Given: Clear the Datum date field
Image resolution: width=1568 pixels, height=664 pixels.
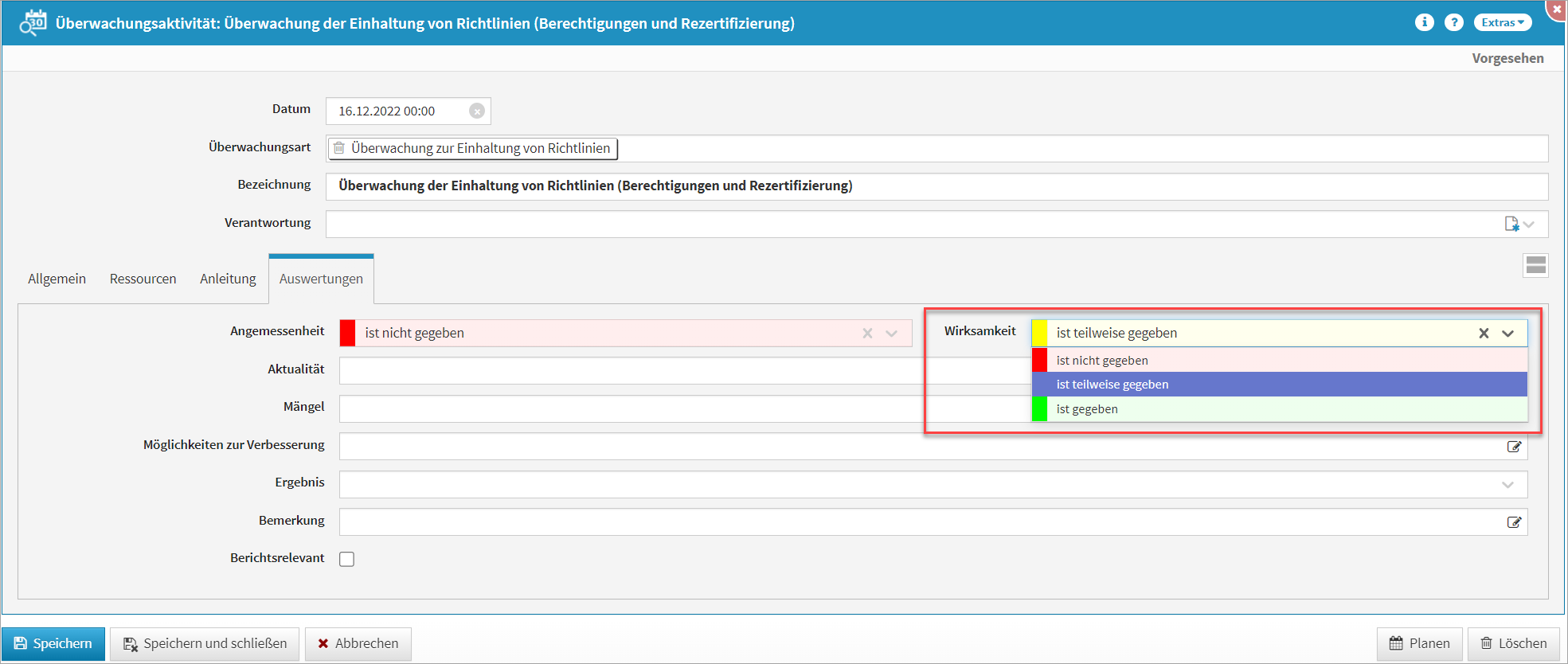Looking at the screenshot, I should point(476,111).
